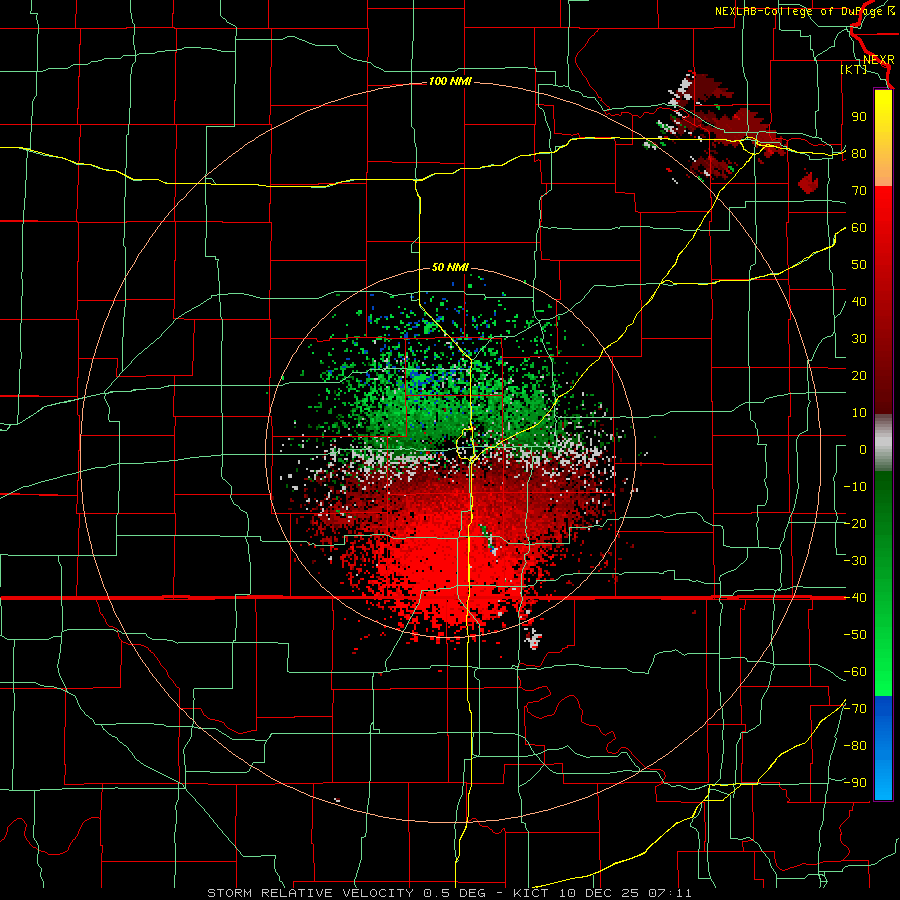The height and width of the screenshot is (900, 900).
Task: Click the -70 value on the velocity scale
Action: click(855, 709)
